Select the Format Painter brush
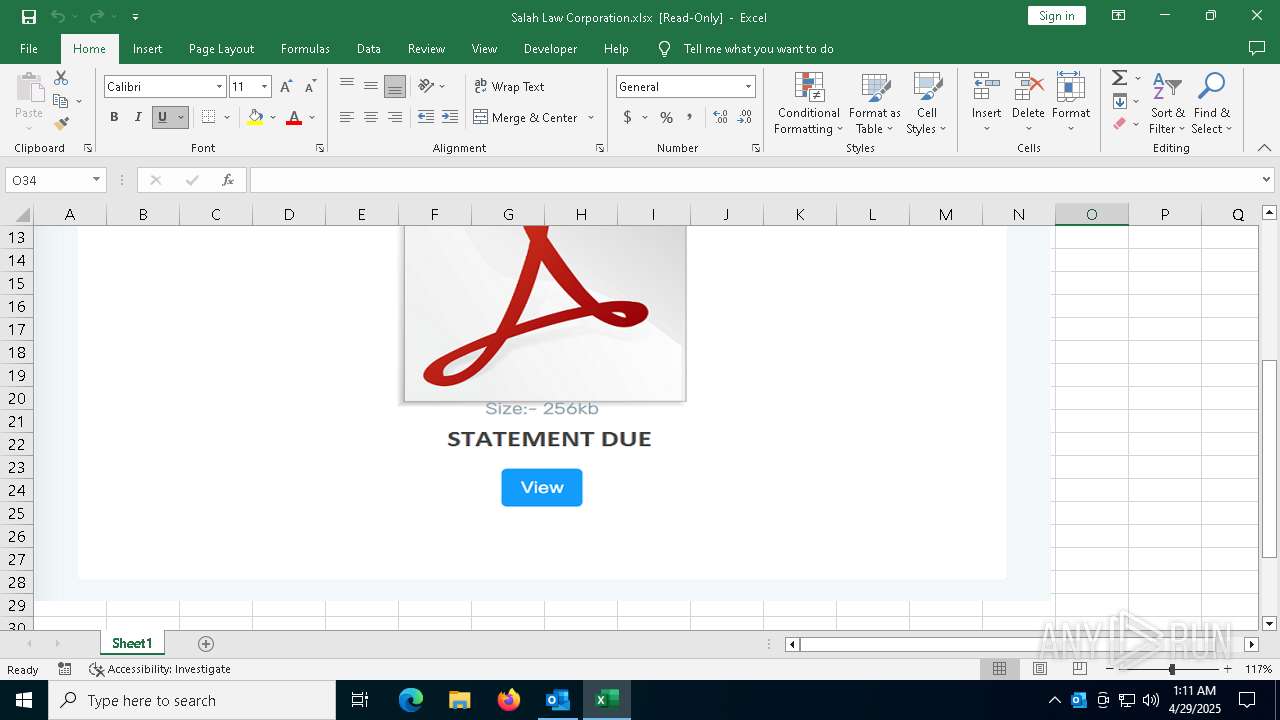The height and width of the screenshot is (720, 1280). point(61,124)
